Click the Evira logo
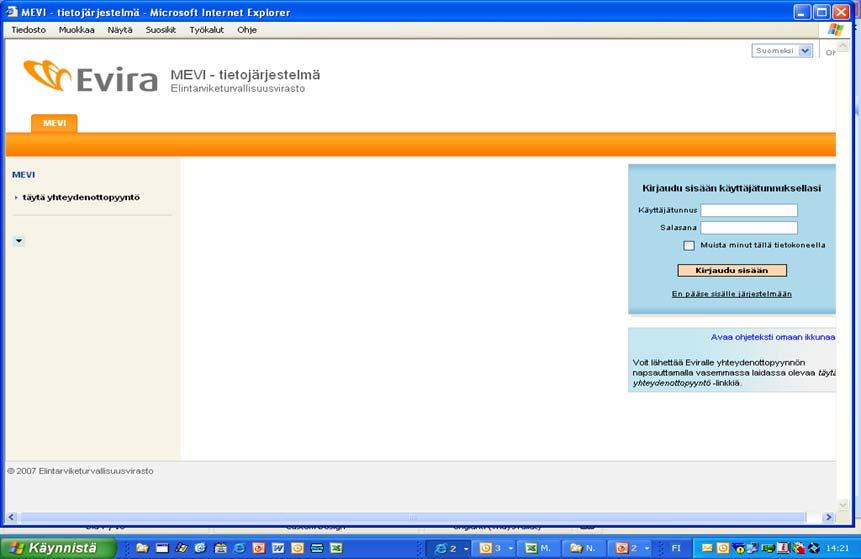 (x=91, y=76)
